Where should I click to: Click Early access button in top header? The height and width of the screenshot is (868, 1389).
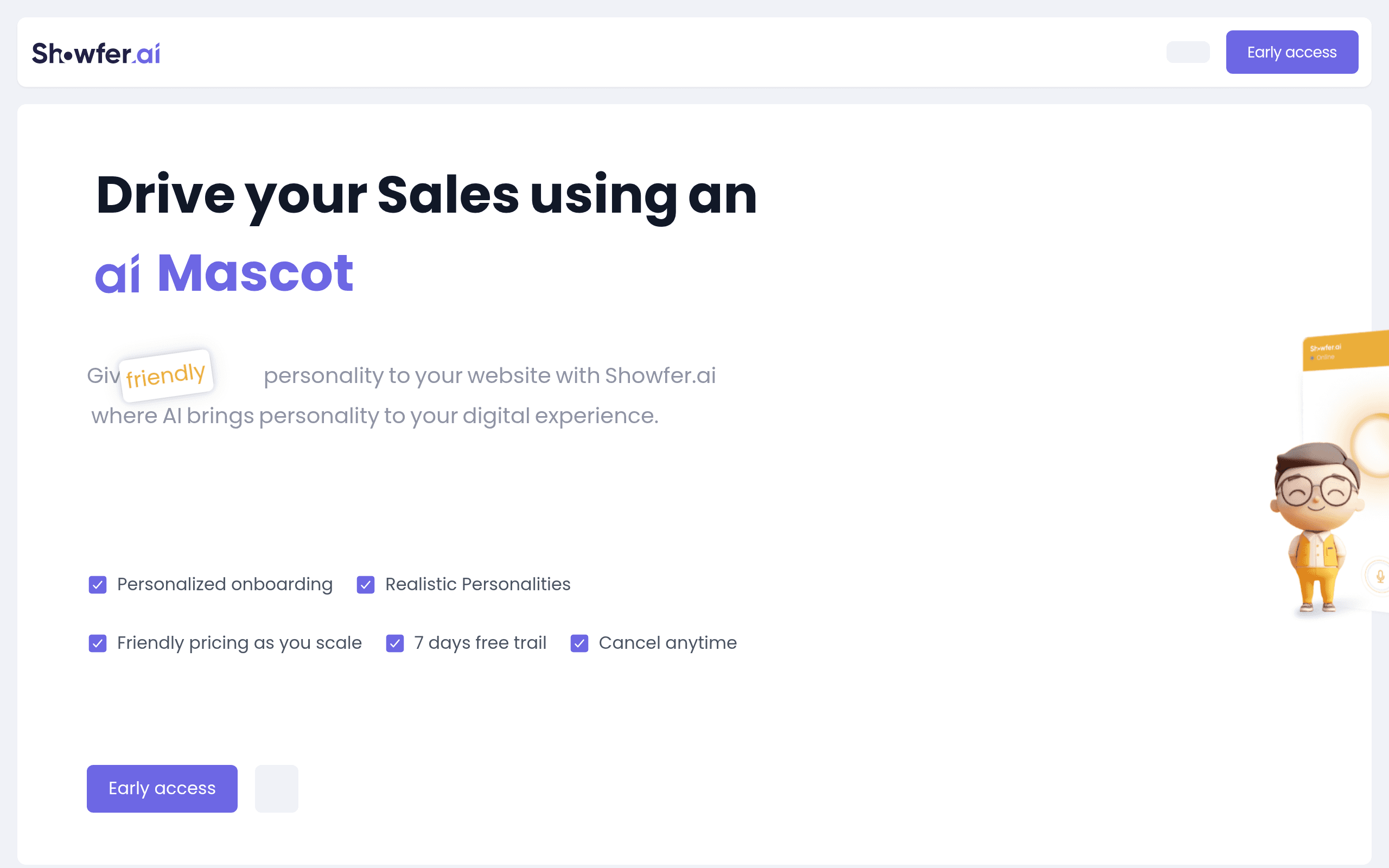(x=1292, y=52)
